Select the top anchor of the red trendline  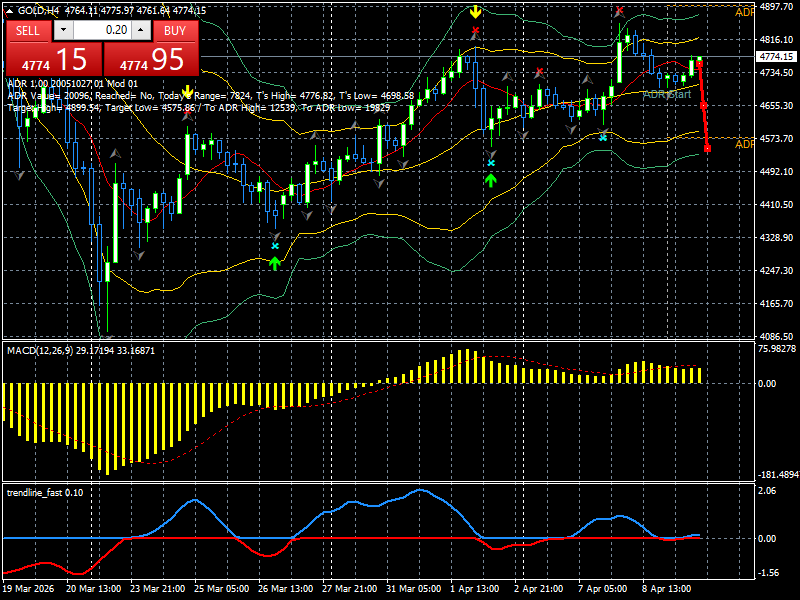[x=699, y=64]
